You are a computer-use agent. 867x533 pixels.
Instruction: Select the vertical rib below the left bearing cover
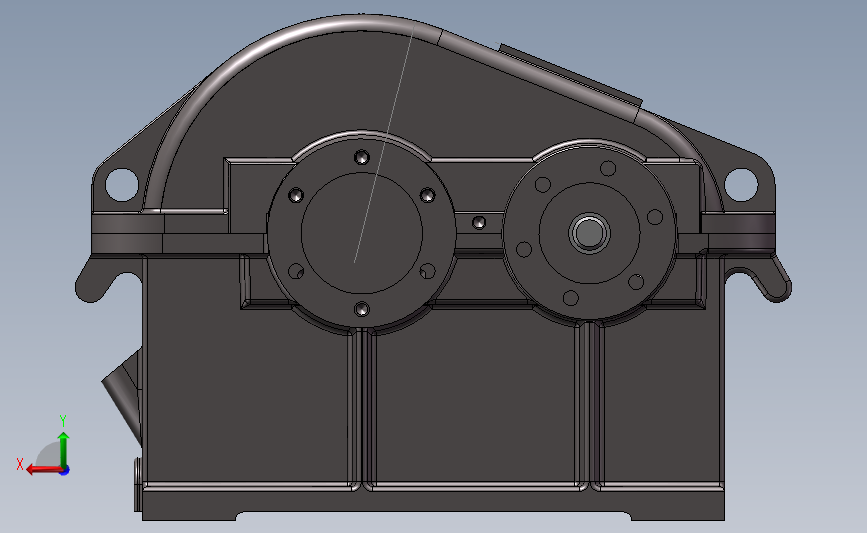point(362,409)
